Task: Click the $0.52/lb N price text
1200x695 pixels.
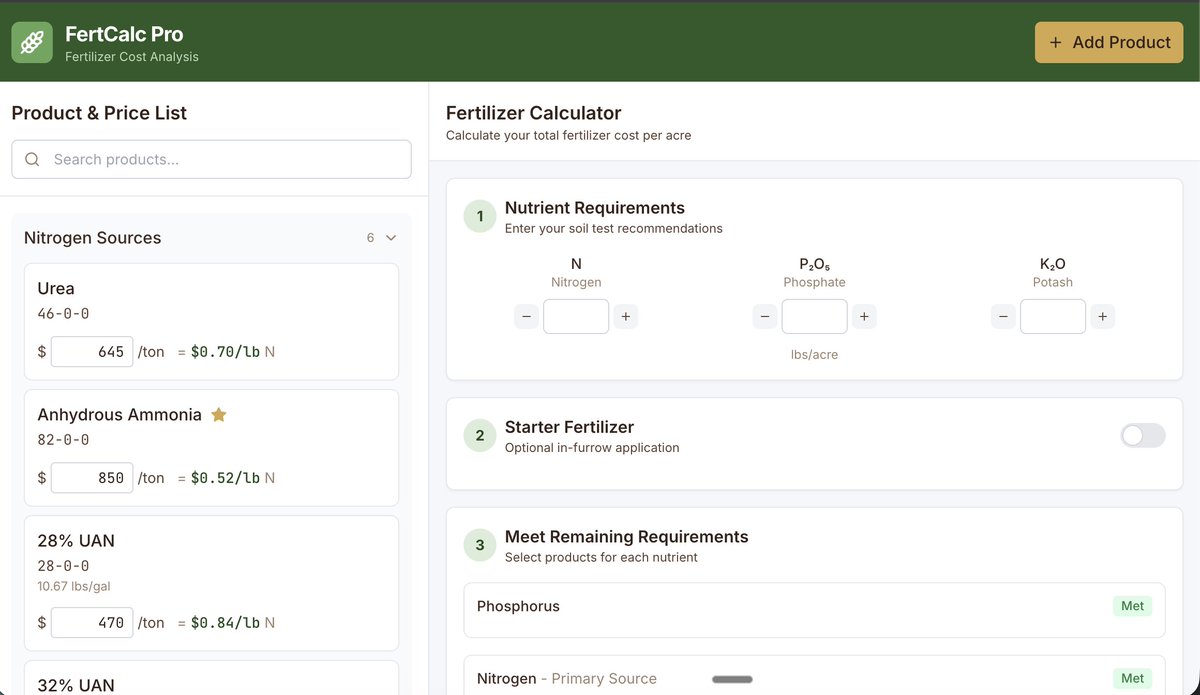Action: tap(233, 478)
